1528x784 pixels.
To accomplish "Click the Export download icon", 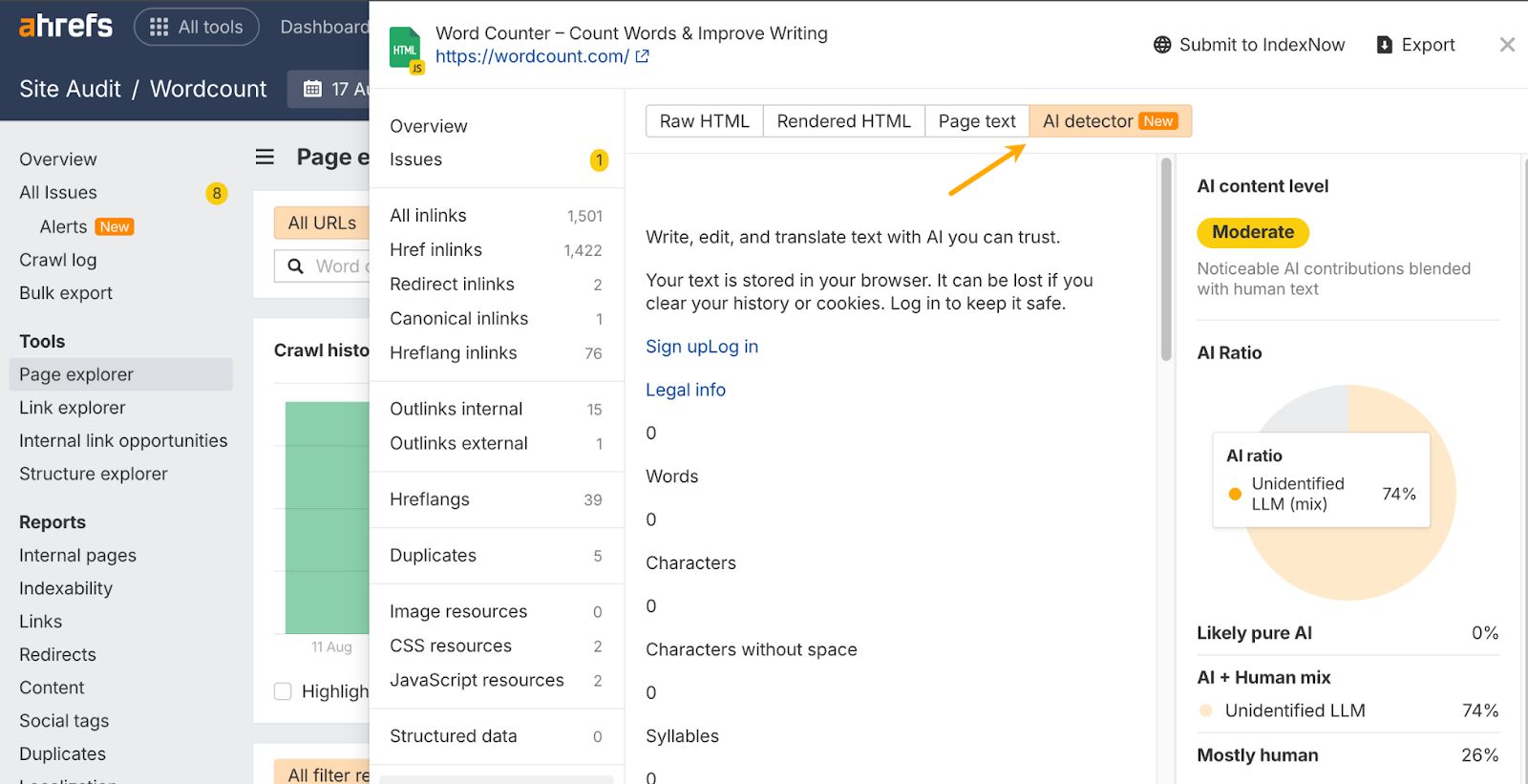I will point(1384,45).
